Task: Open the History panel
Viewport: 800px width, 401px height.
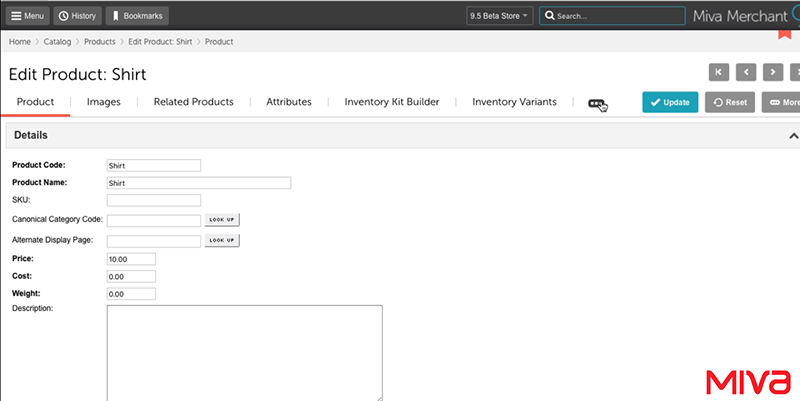Action: [77, 16]
